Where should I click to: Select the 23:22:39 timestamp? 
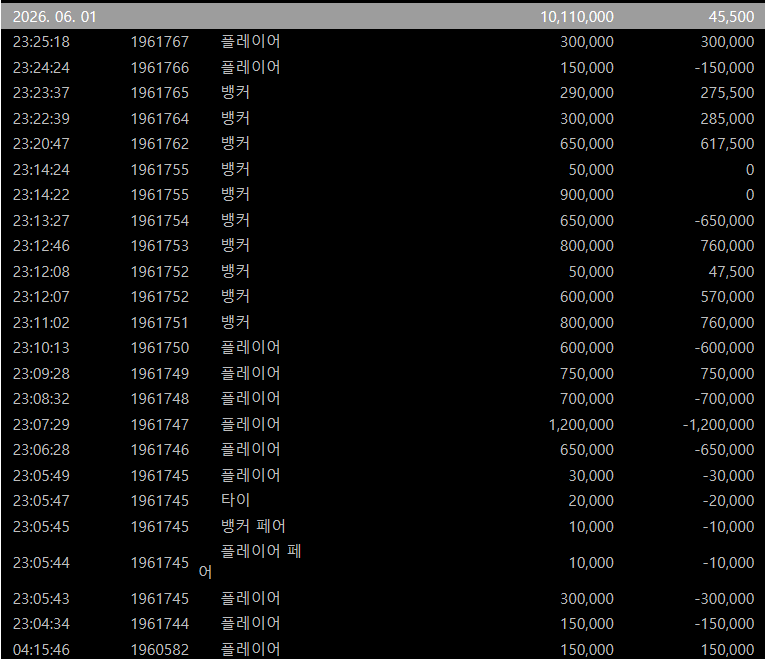41,119
